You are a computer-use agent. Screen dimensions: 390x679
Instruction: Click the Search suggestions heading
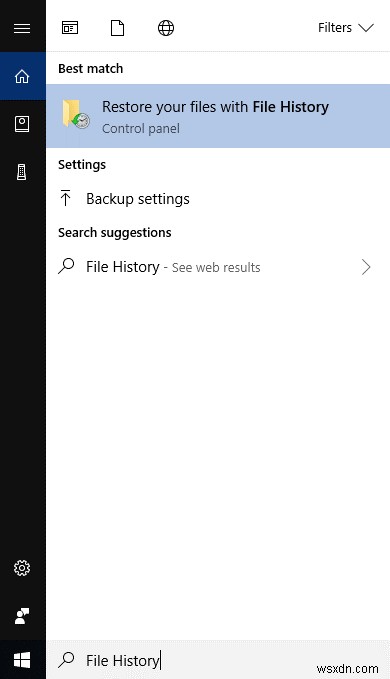tap(115, 233)
